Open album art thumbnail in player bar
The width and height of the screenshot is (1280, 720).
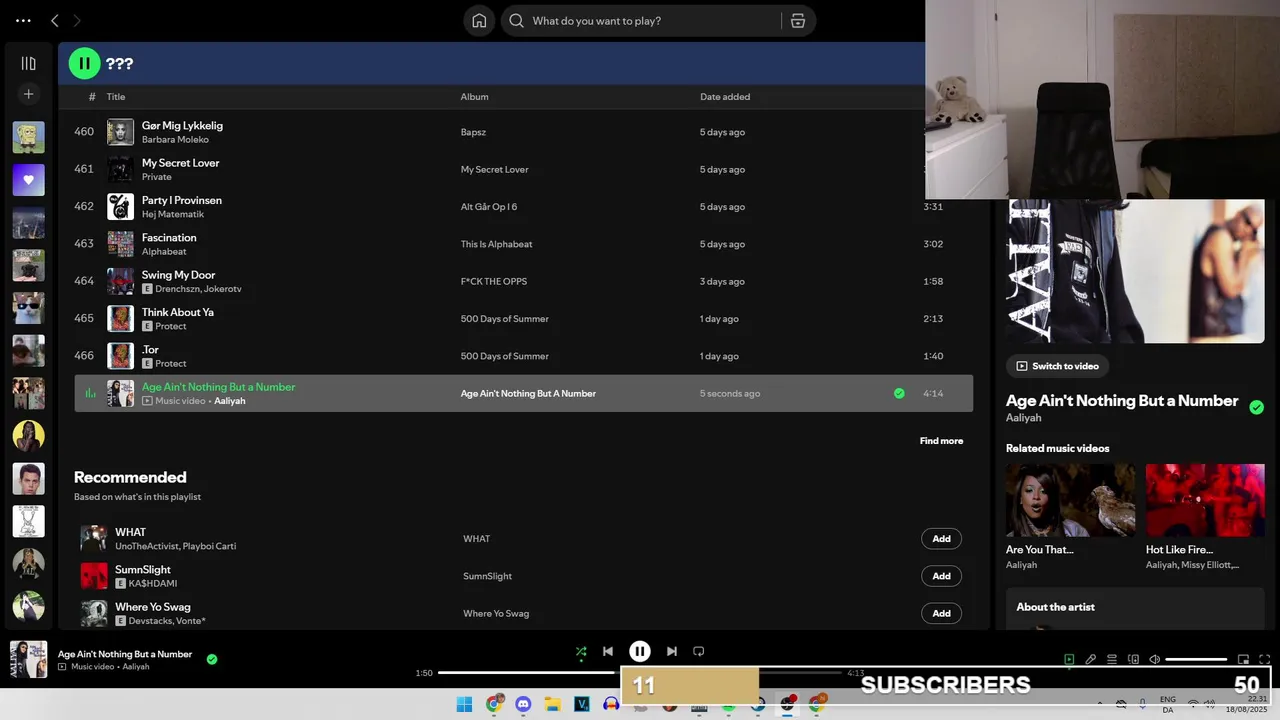tap(28, 659)
